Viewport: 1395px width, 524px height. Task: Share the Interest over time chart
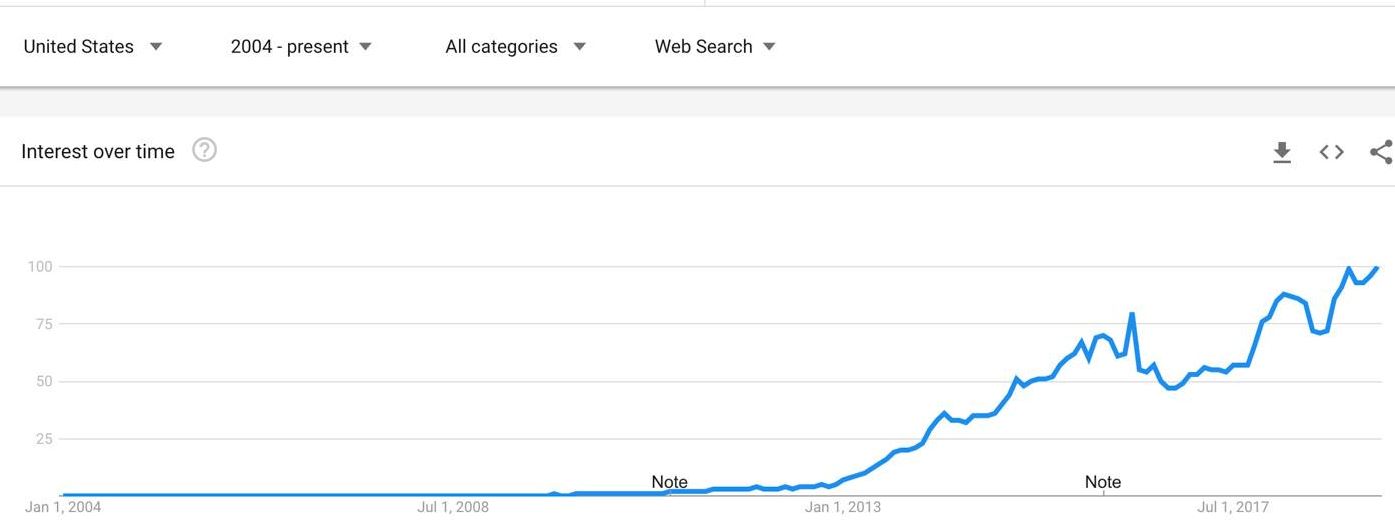pyautogui.click(x=1381, y=152)
